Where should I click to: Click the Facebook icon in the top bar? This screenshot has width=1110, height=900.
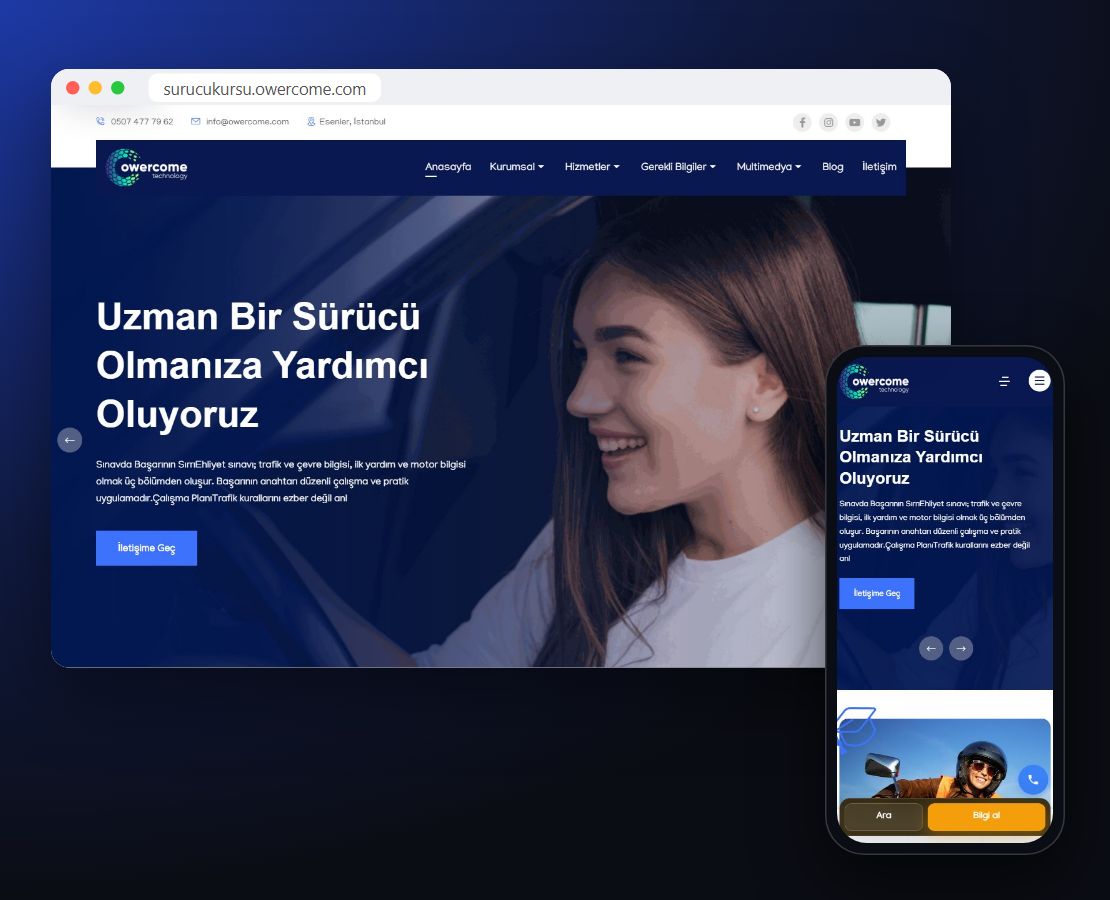[x=802, y=123]
